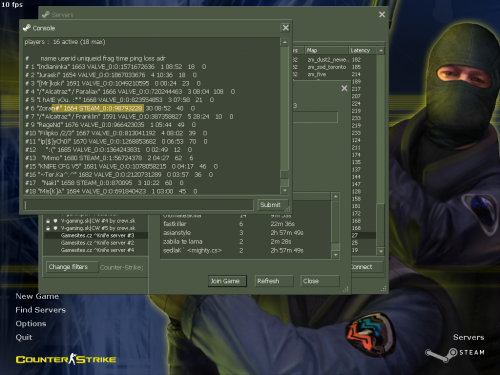This screenshot has width=500, height=375.
Task: Focus the console command input field
Action: (x=138, y=205)
